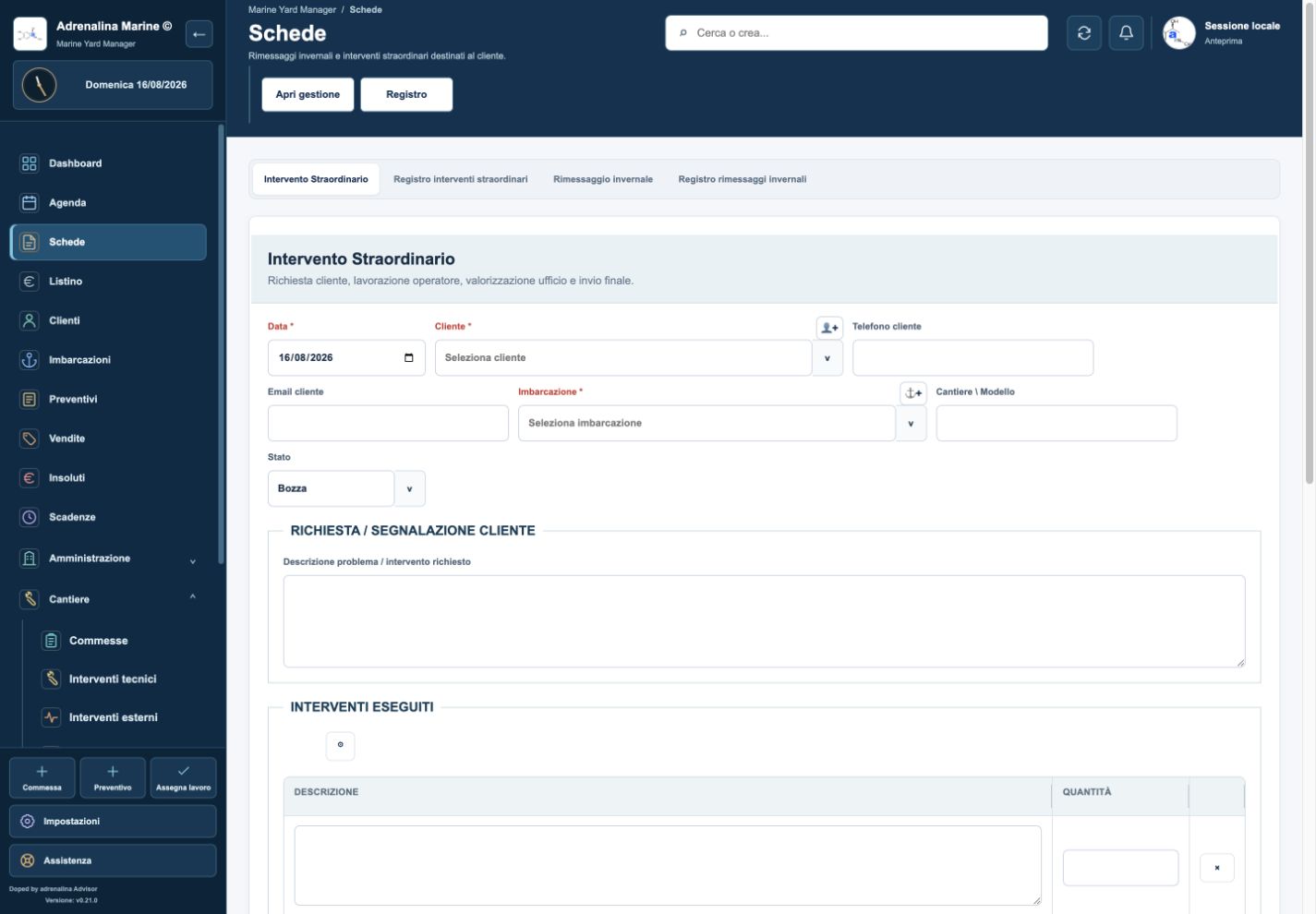
Task: Click the Listino euro icon
Action: pos(30,282)
